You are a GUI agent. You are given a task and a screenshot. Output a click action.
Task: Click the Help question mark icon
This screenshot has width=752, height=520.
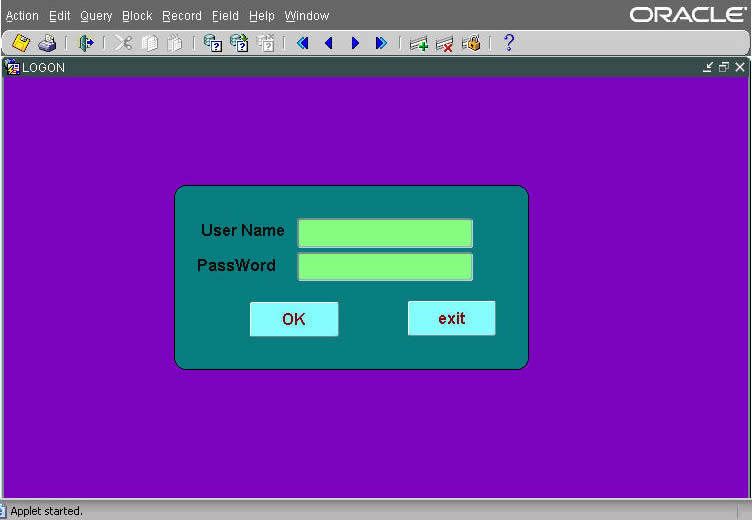point(508,43)
